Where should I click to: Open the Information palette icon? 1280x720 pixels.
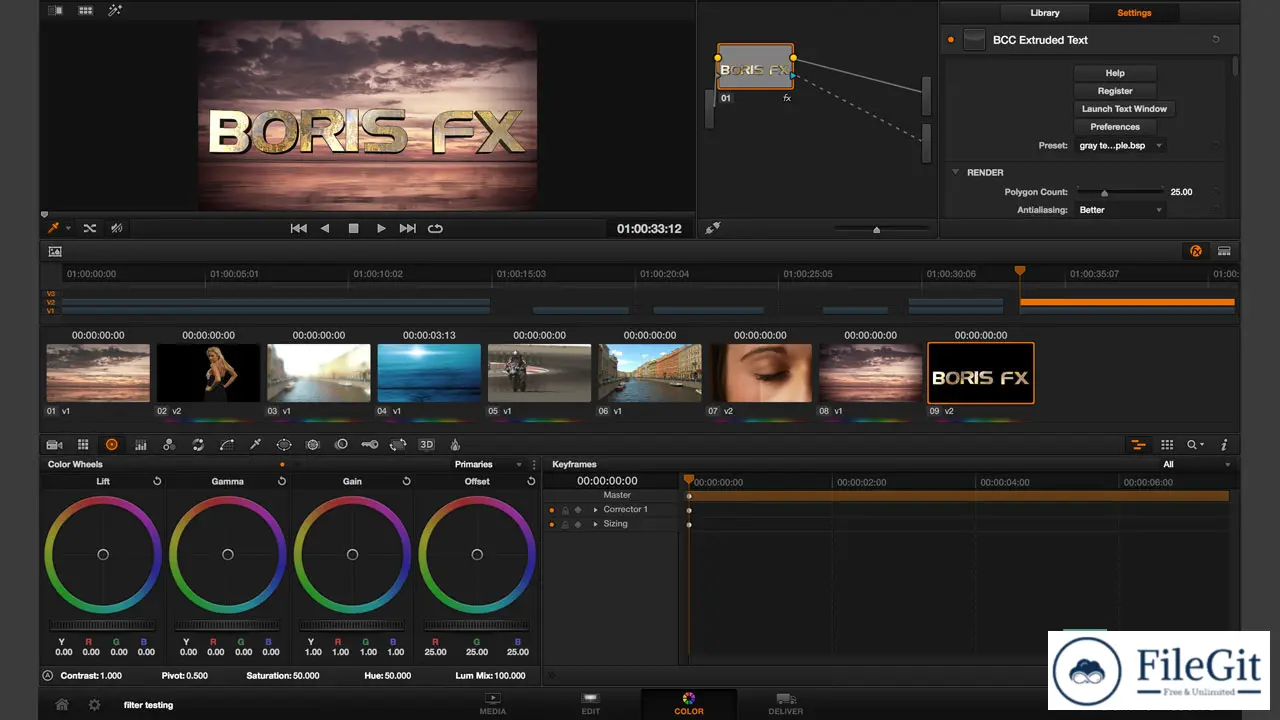coord(1224,444)
